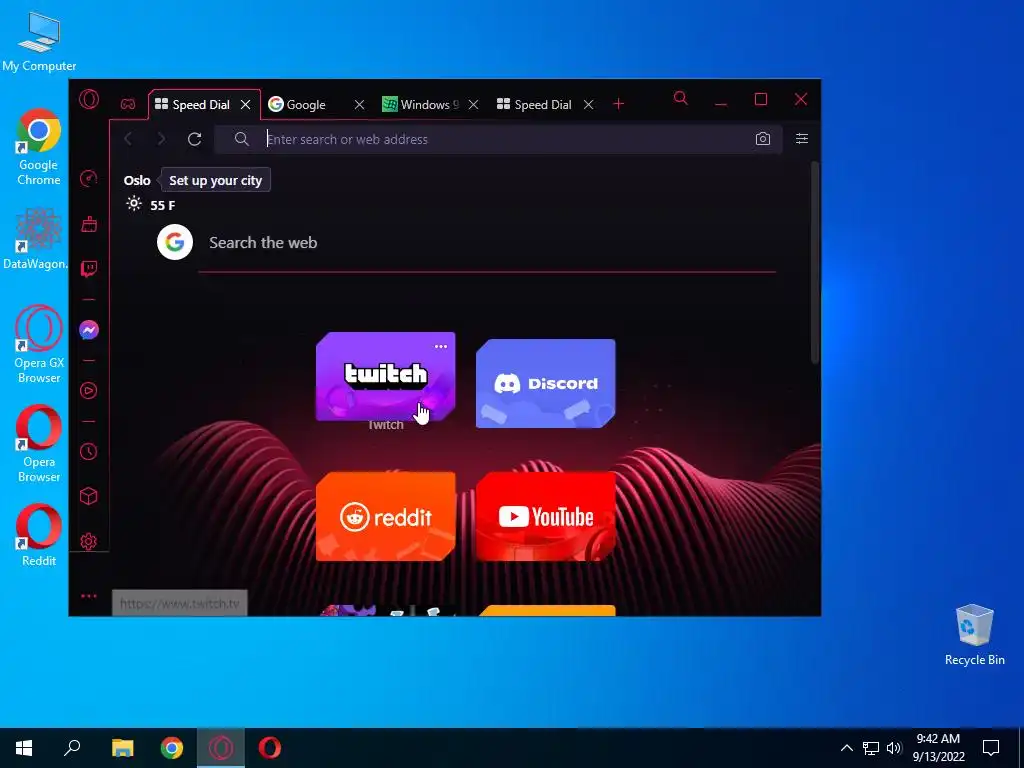Click the page vertical scrollbar
Image resolution: width=1024 pixels, height=768 pixels.
coord(814,261)
